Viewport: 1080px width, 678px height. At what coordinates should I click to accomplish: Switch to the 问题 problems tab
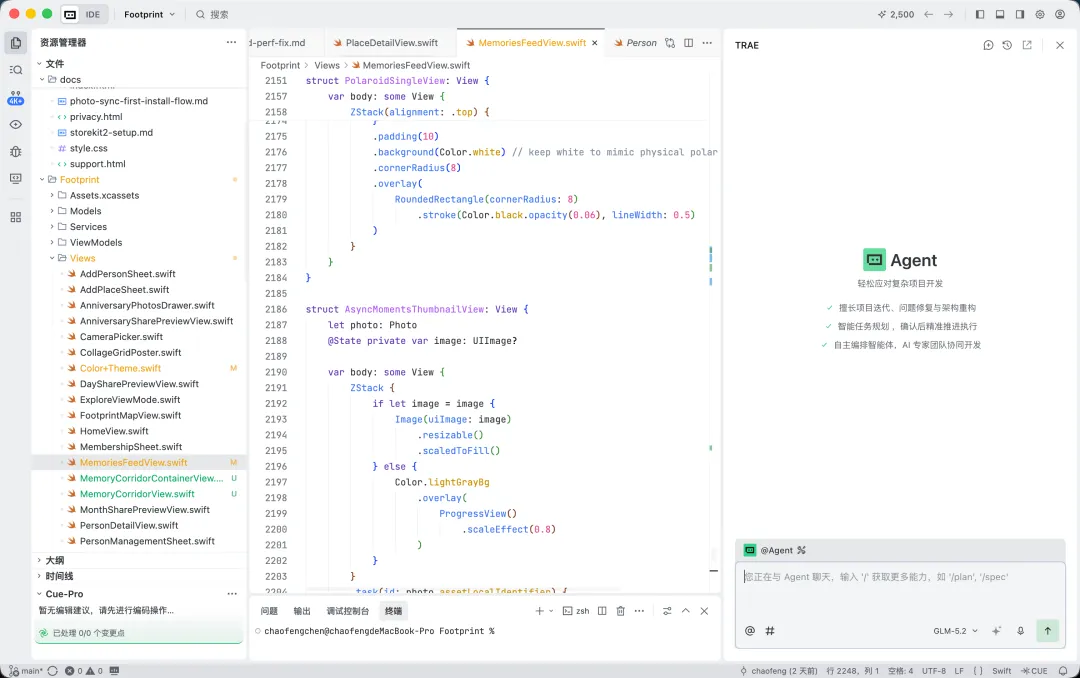(x=269, y=611)
